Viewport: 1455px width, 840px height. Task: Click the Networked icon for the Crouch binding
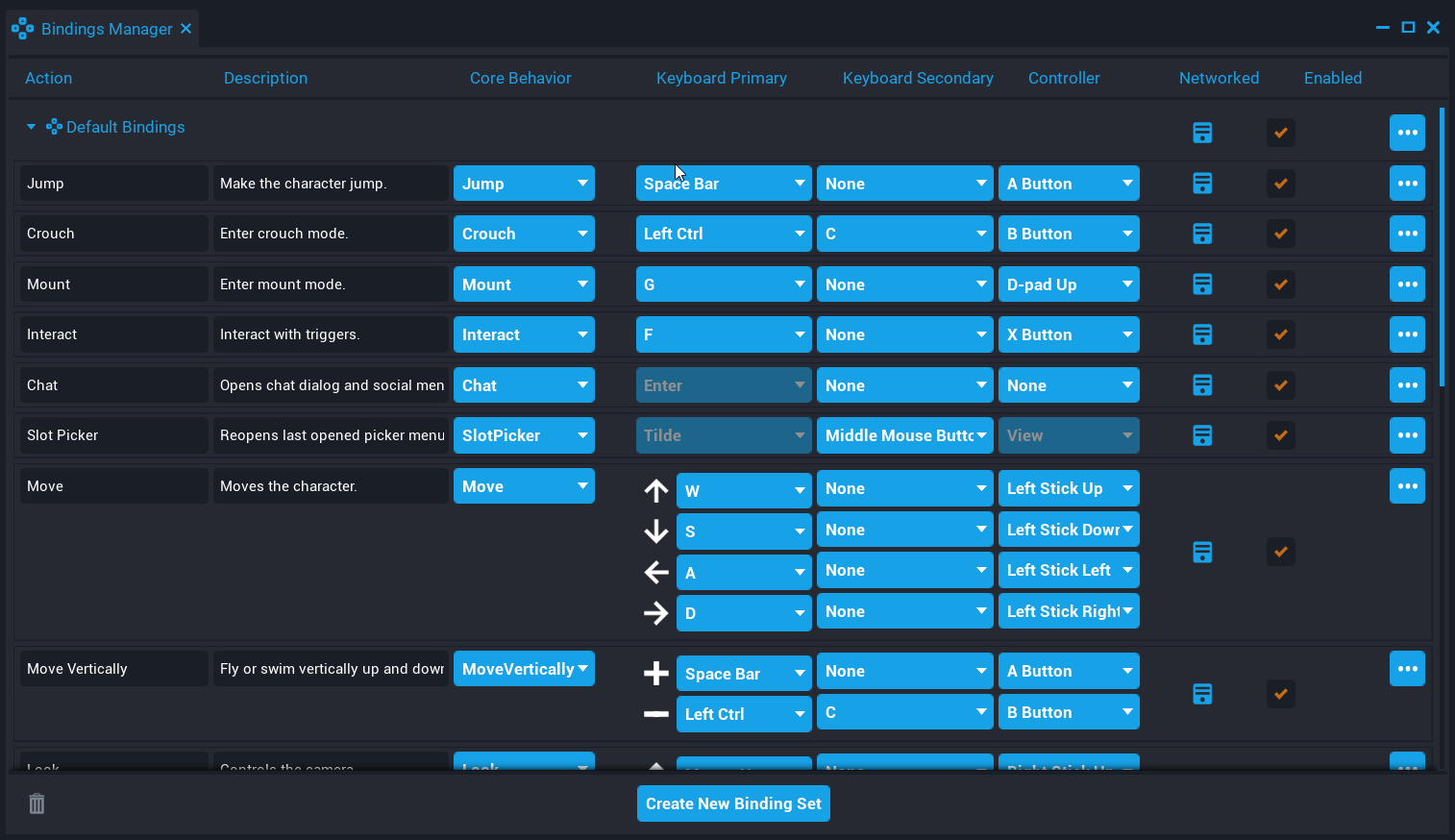[x=1202, y=234]
